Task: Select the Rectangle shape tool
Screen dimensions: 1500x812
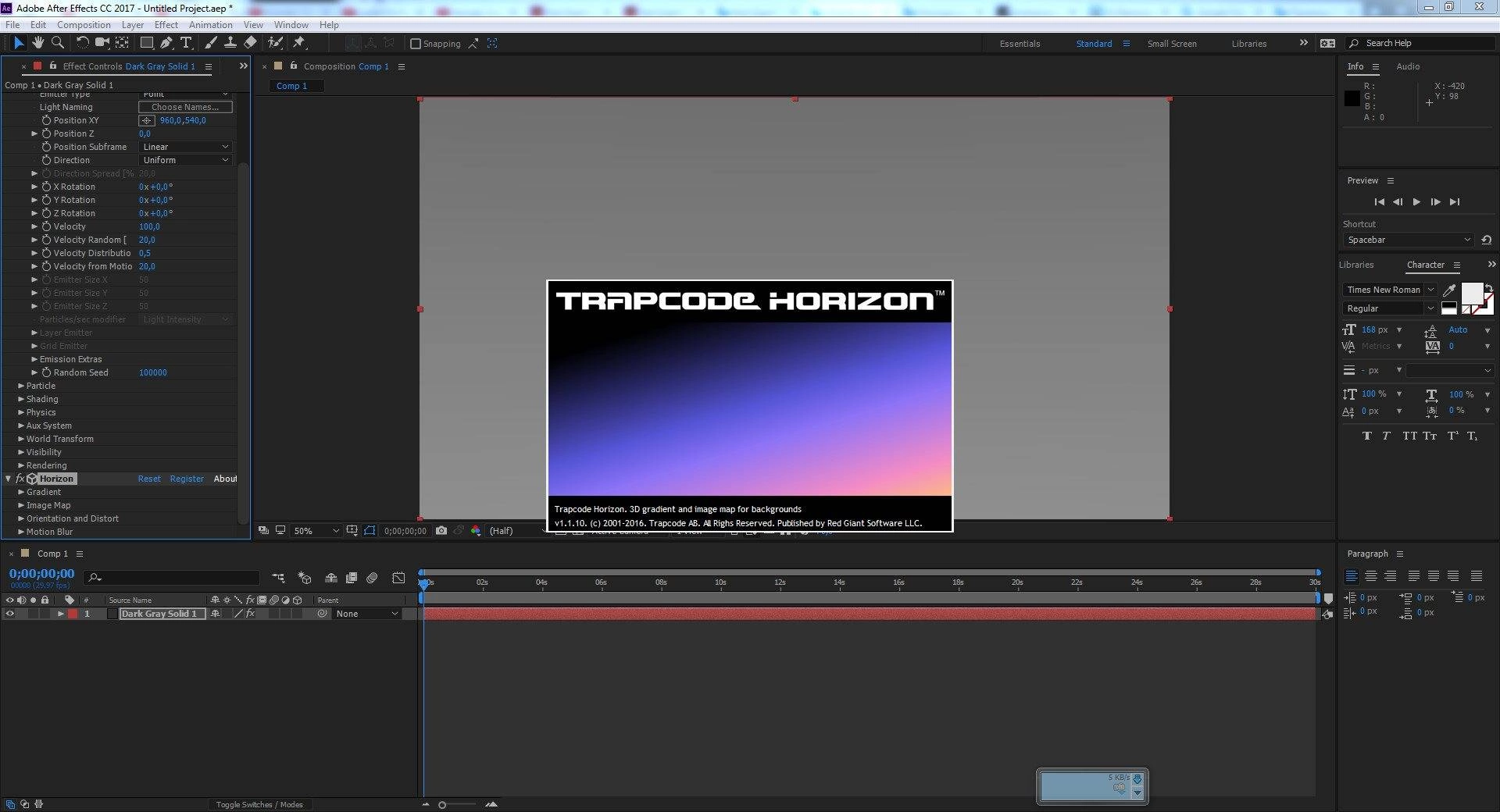Action: pyautogui.click(x=146, y=43)
